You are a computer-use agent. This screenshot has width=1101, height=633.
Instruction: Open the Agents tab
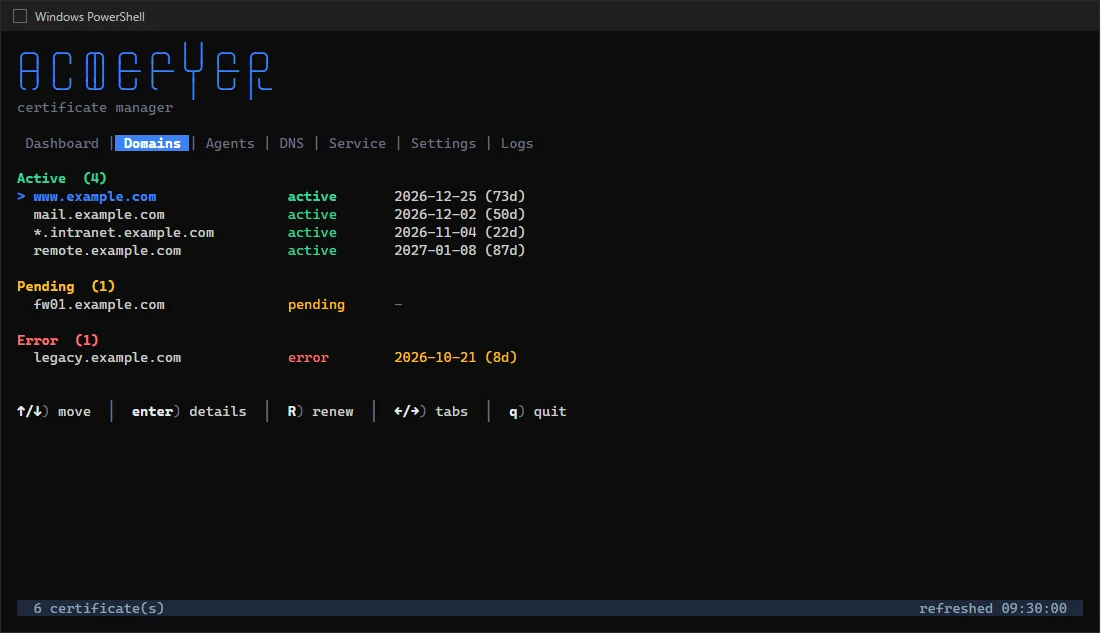(230, 143)
